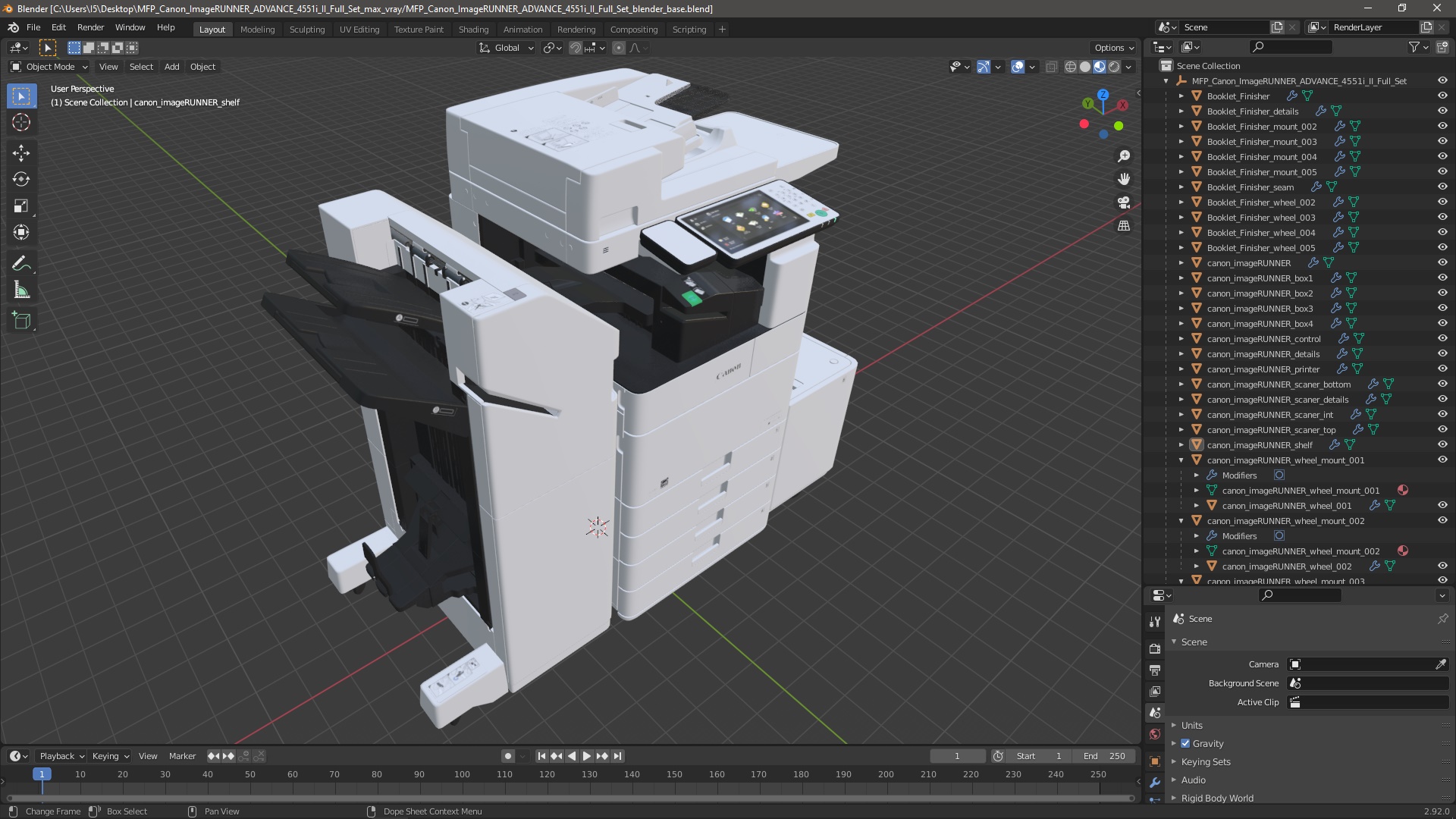
Task: Open the Object Mode dropdown
Action: pos(49,67)
